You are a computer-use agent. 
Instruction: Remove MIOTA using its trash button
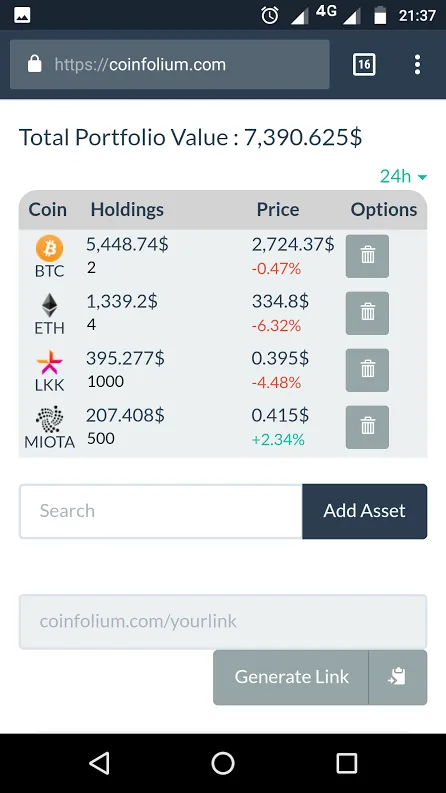(367, 427)
